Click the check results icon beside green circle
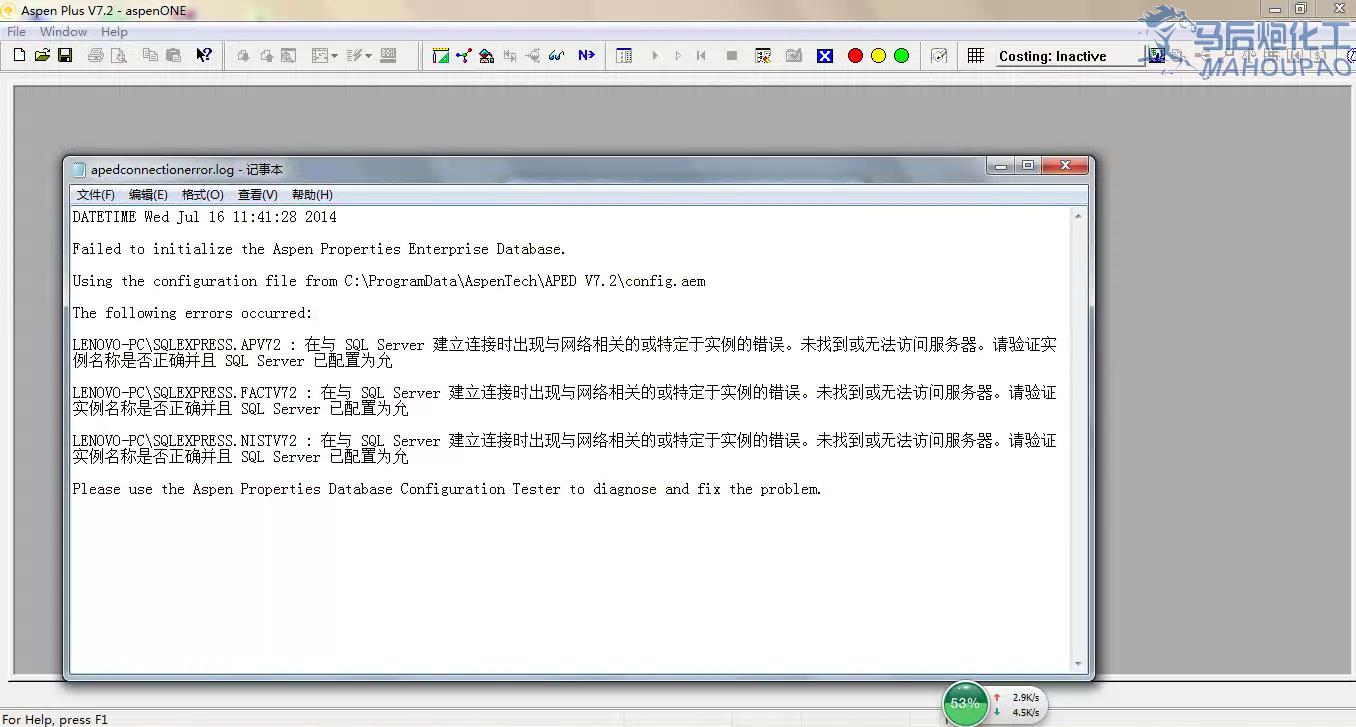The width and height of the screenshot is (1356, 727). (x=939, y=56)
